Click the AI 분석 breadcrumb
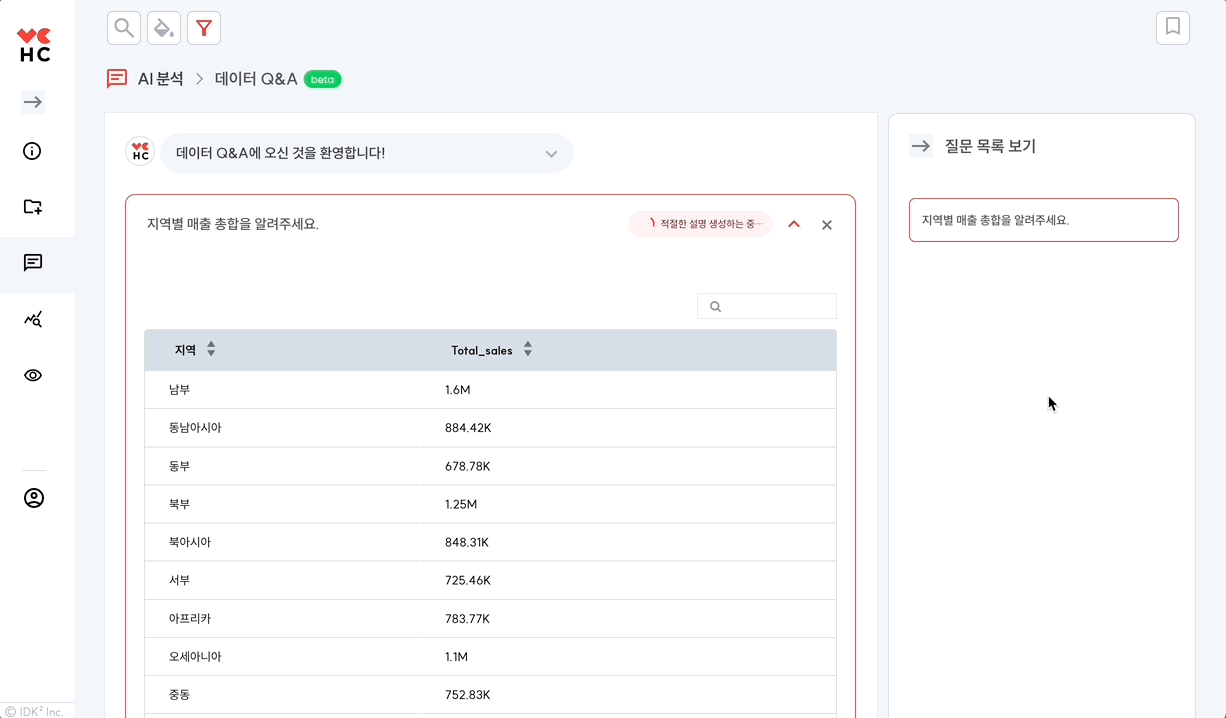 (x=161, y=78)
